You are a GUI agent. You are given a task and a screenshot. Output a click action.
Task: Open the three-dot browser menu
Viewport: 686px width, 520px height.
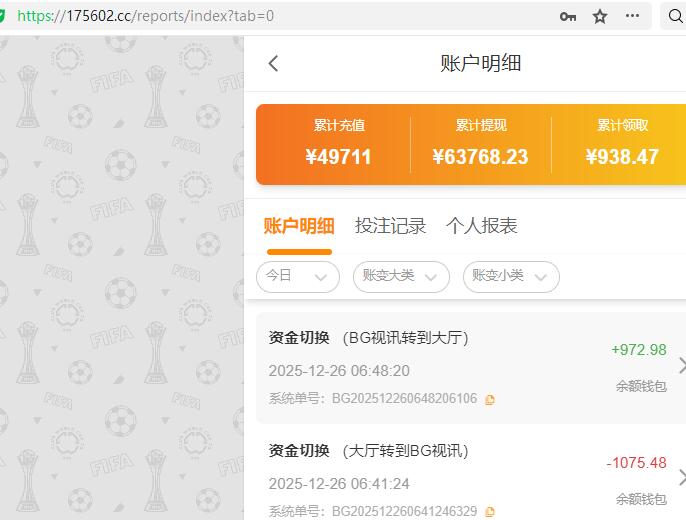[x=632, y=16]
